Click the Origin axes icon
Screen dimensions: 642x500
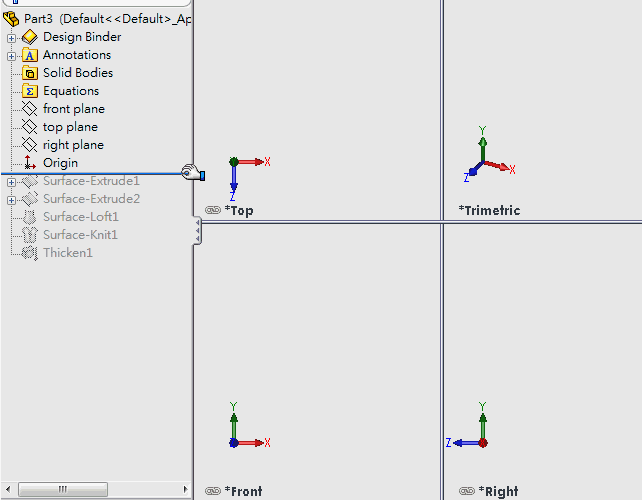click(x=29, y=163)
